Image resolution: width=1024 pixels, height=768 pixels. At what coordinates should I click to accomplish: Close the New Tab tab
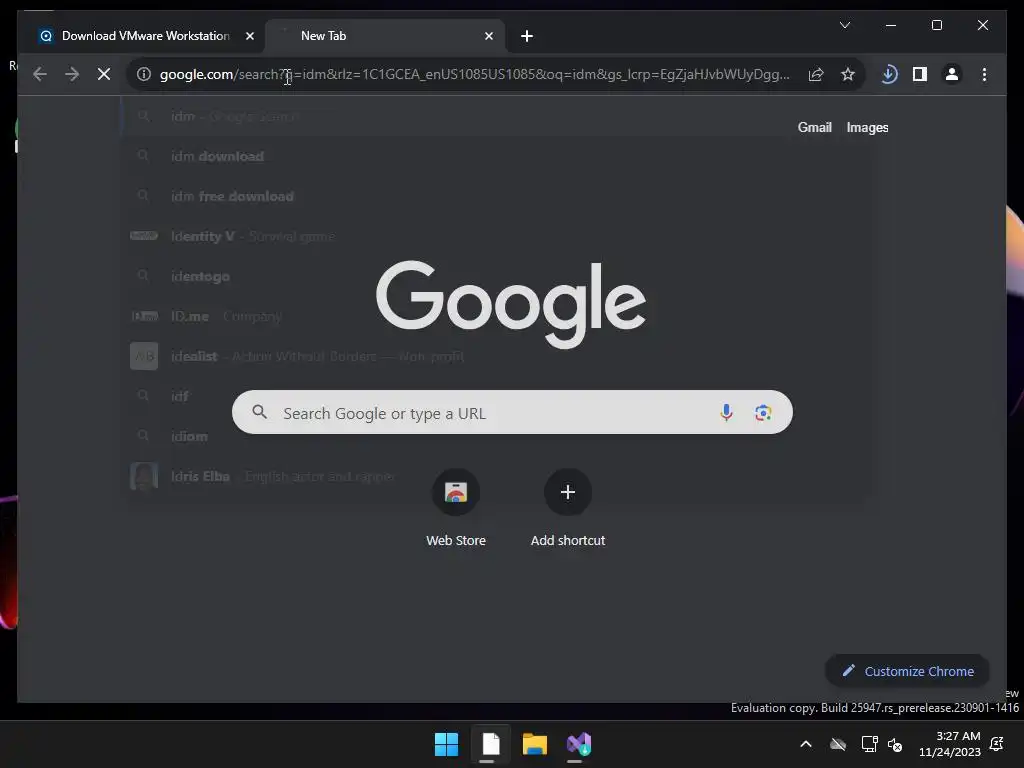point(489,36)
